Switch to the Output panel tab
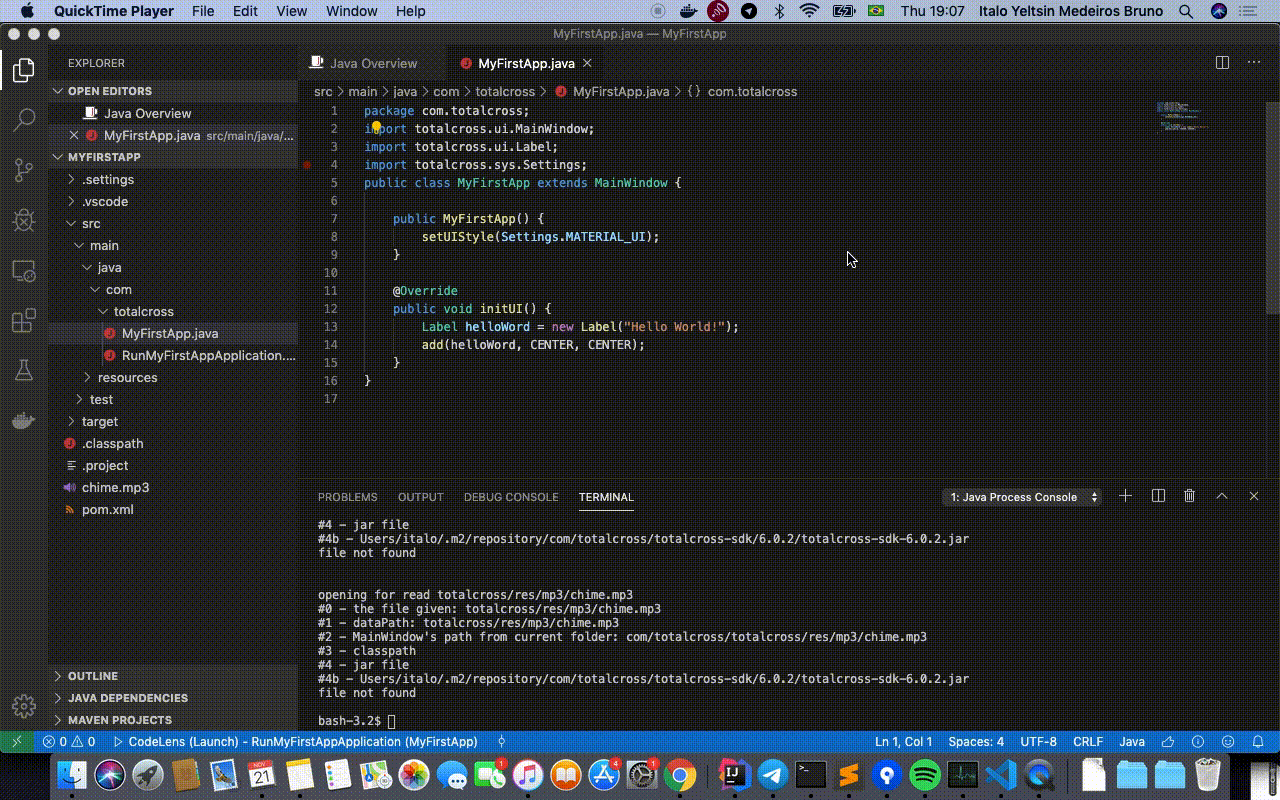 point(421,497)
